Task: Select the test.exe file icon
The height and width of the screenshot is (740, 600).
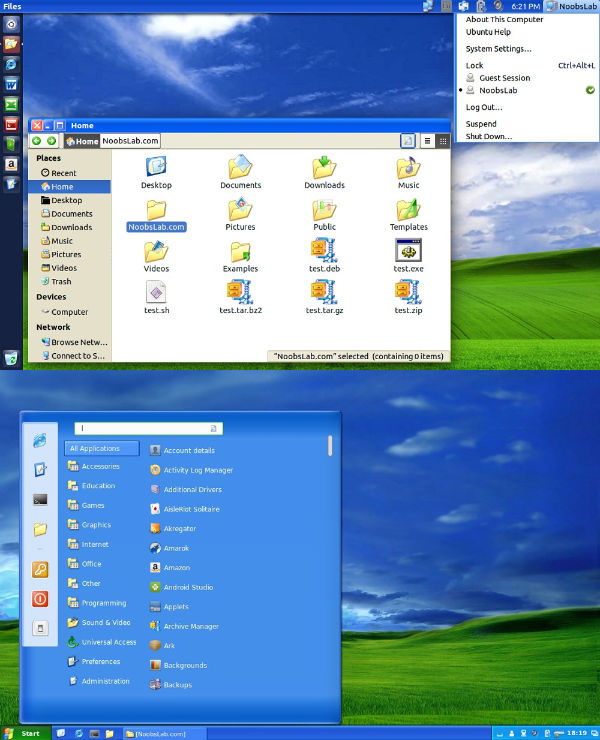Action: [408, 250]
